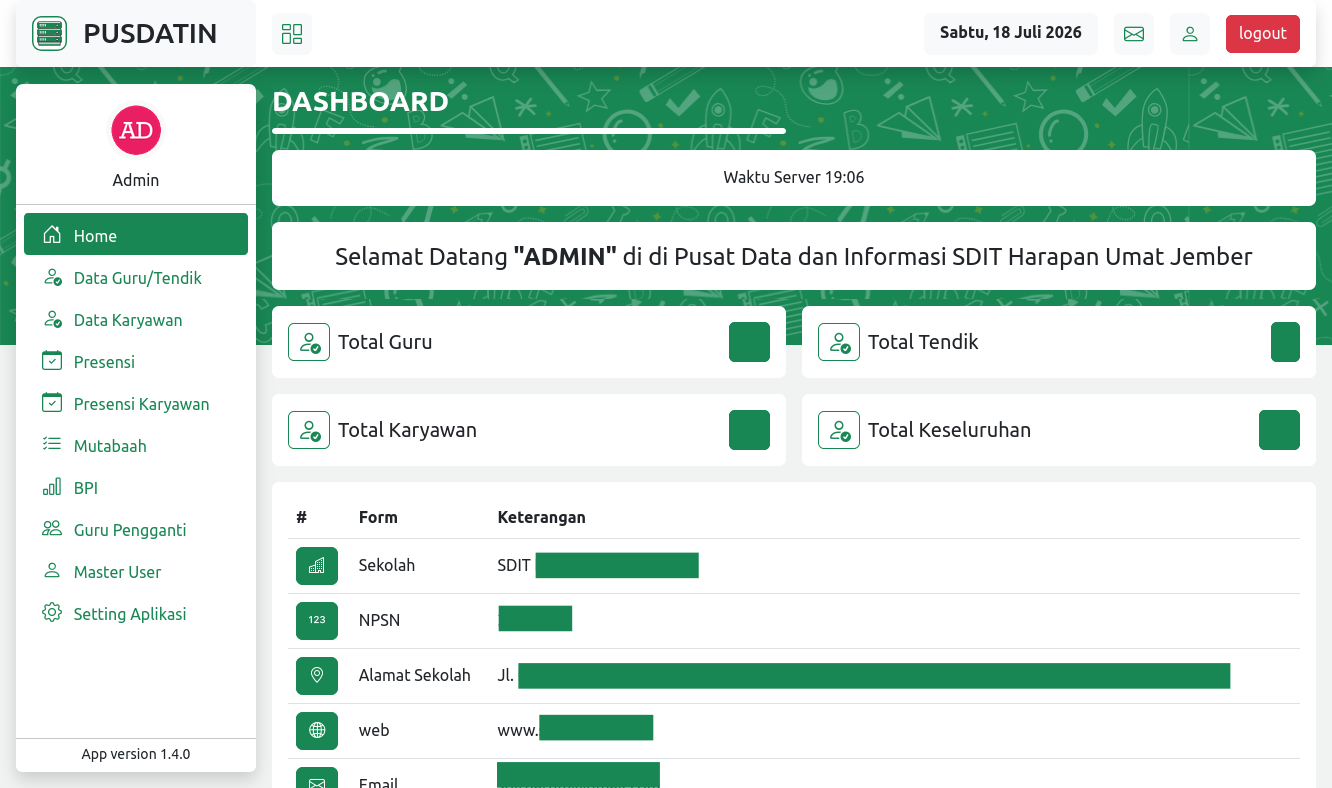This screenshot has width=1332, height=788.
Task: Open the Mutabaah menu item
Action: [x=136, y=446]
